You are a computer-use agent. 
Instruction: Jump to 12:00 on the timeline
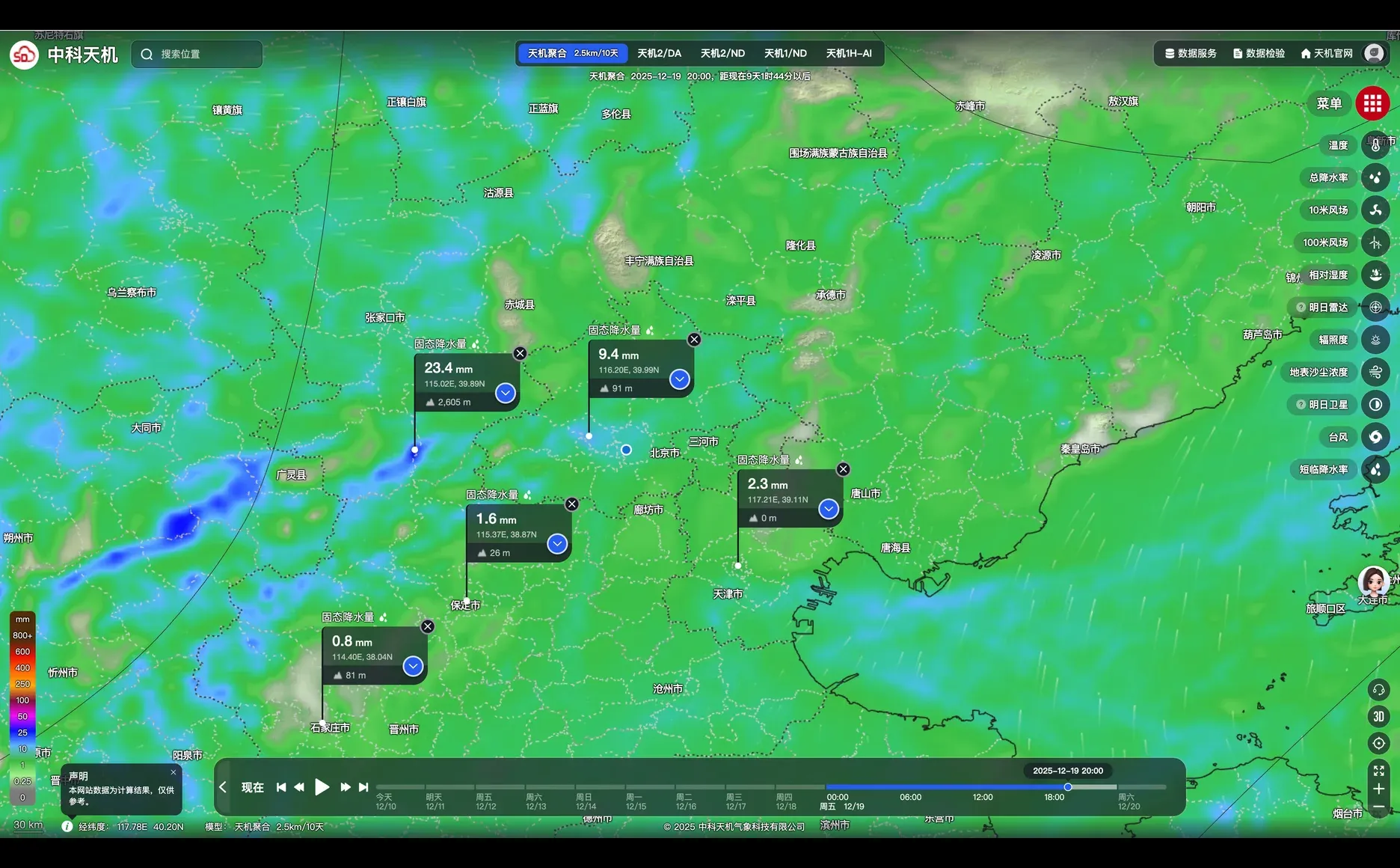pos(983,798)
